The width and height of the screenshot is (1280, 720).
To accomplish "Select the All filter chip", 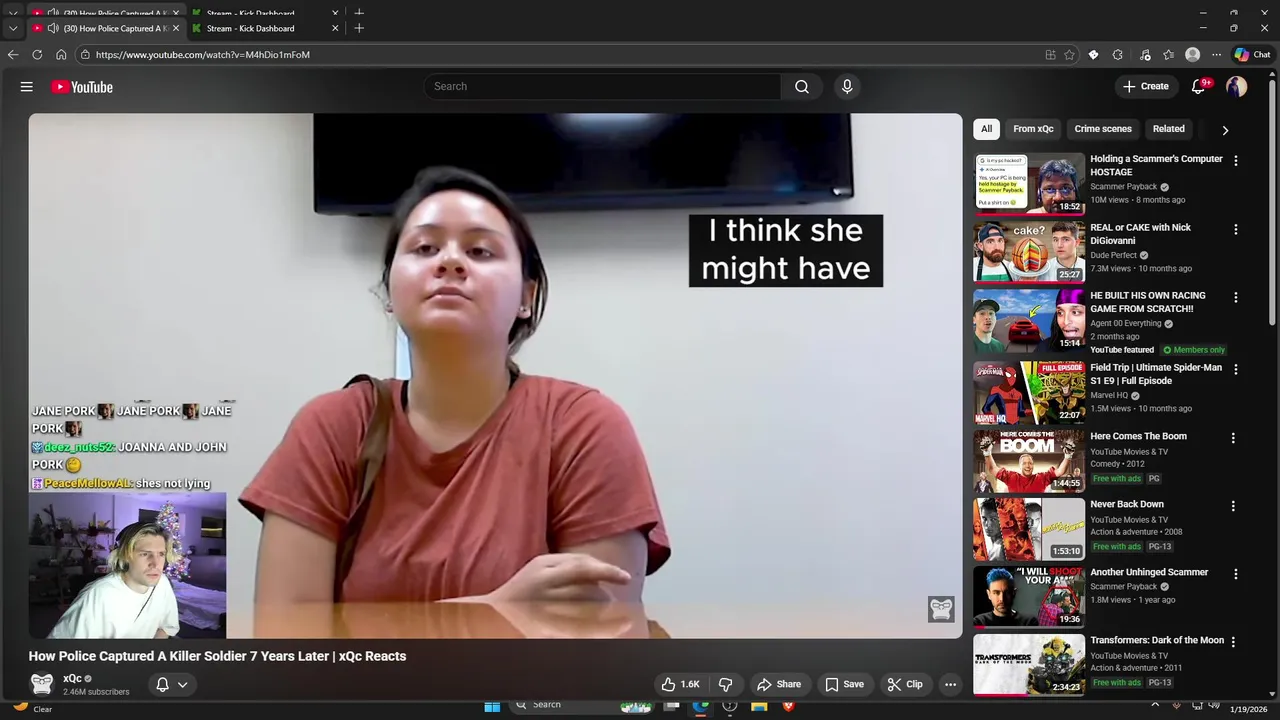I will [986, 129].
